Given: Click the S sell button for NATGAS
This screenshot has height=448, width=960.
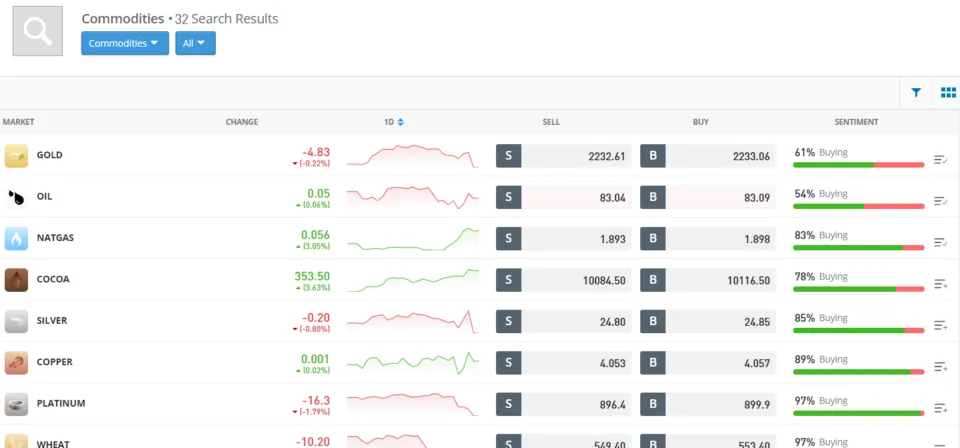Looking at the screenshot, I should point(508,239).
